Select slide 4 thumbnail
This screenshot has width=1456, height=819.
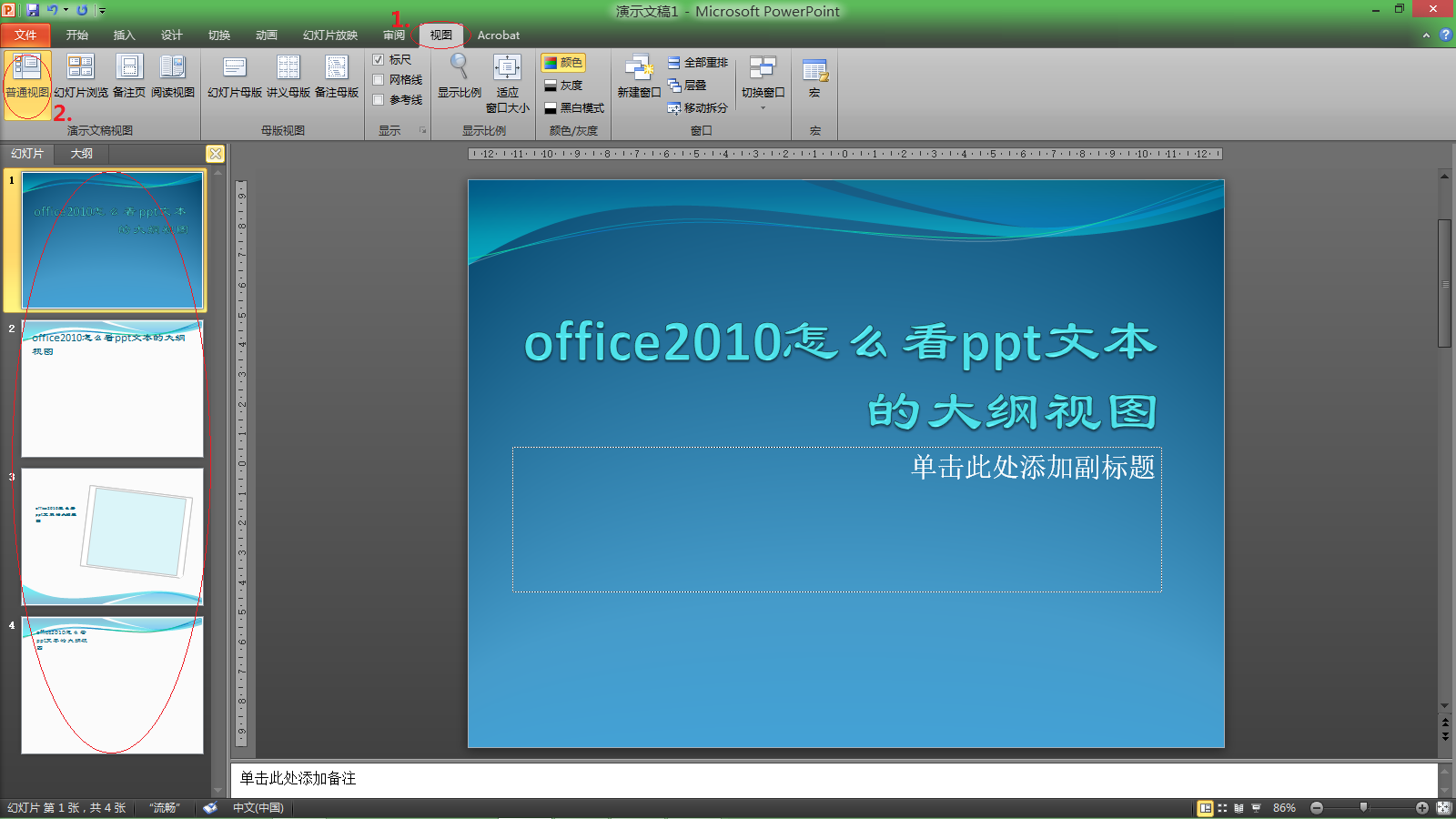(113, 685)
